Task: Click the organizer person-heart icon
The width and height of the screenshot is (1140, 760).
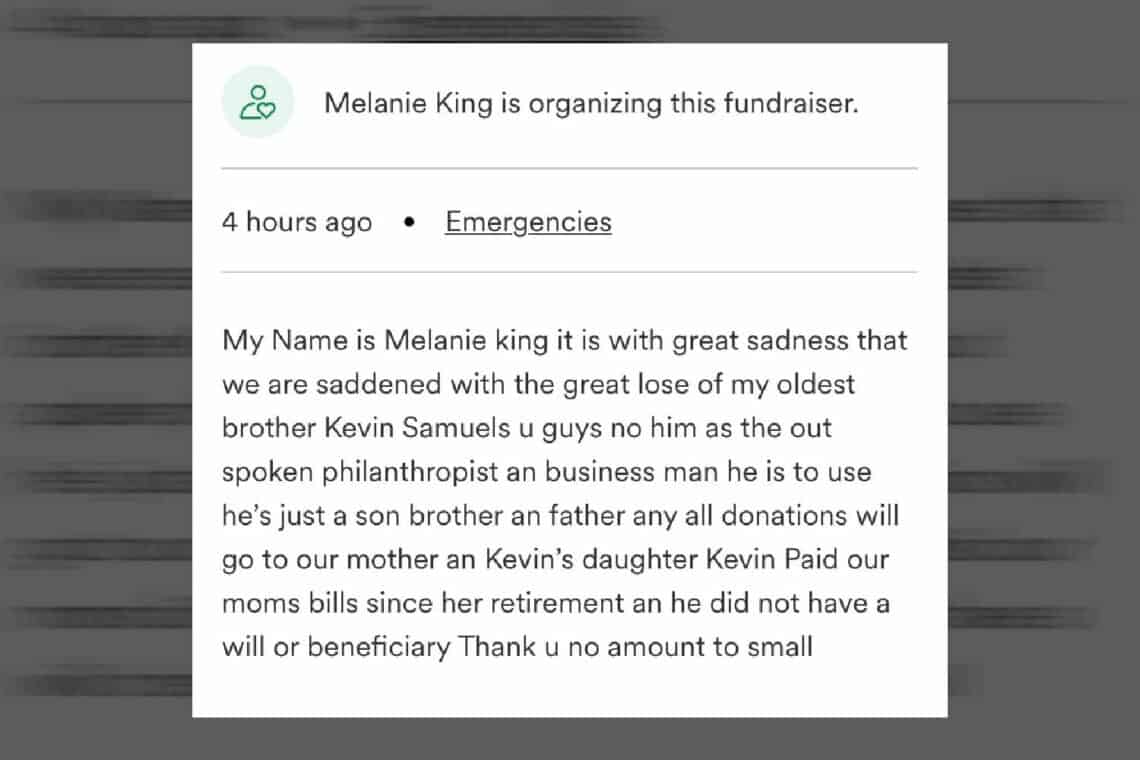Action: coord(257,103)
